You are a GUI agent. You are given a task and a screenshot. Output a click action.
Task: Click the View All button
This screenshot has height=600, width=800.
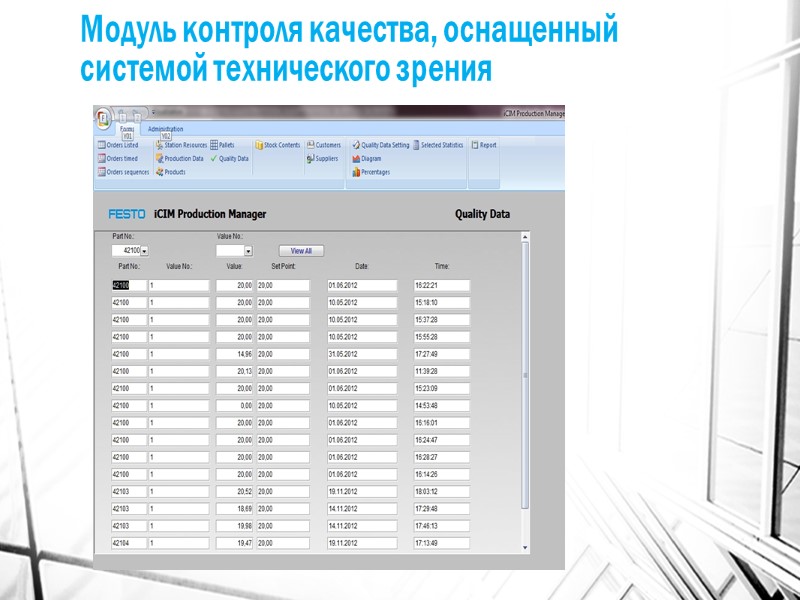tap(301, 251)
